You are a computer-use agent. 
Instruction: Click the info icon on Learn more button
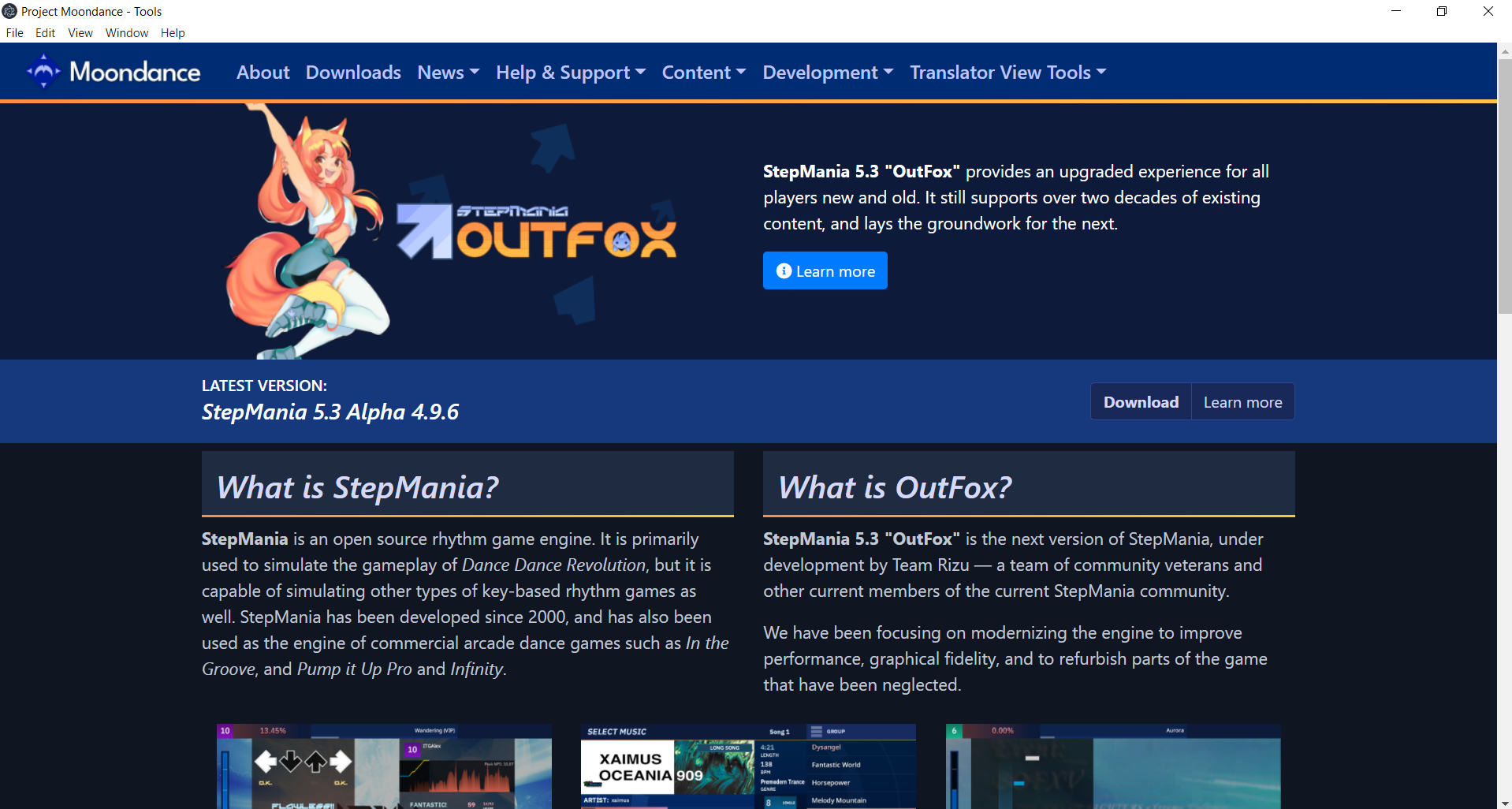tap(784, 271)
